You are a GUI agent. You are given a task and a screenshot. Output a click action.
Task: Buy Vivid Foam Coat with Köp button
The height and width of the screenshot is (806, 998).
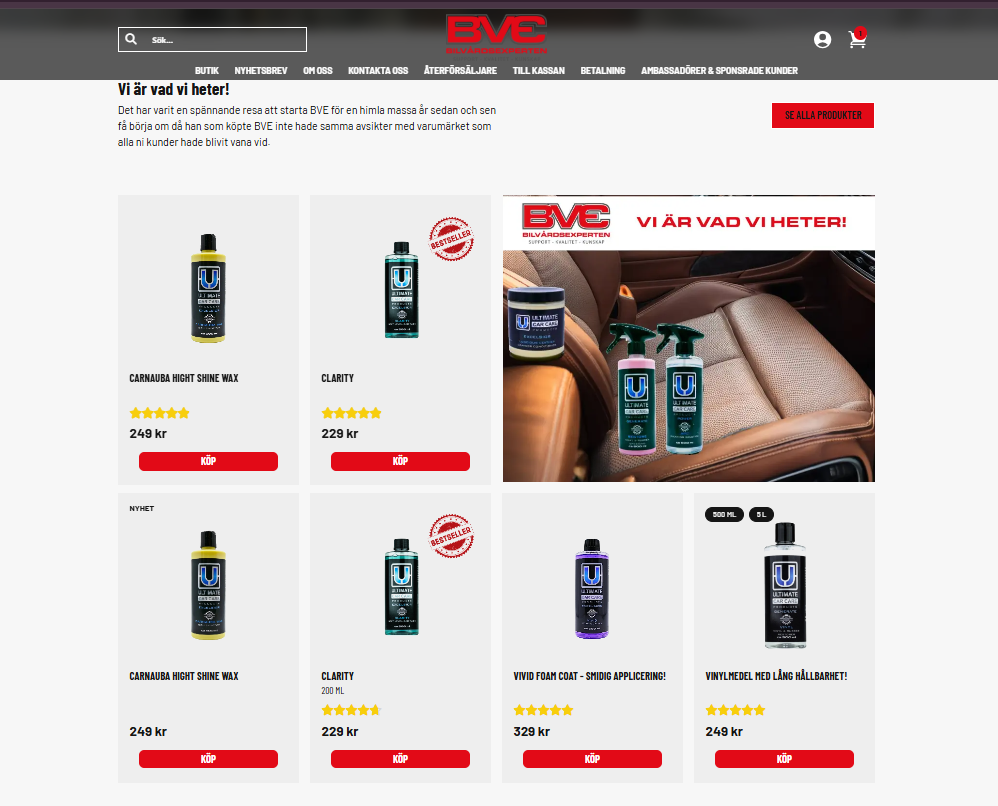[592, 759]
